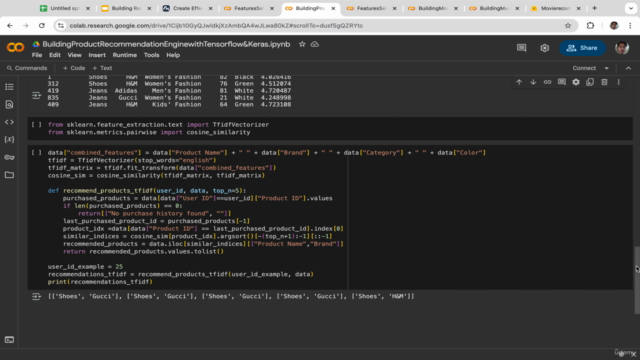Click Connect to start runtime
The width and height of the screenshot is (640, 360).
tap(584, 68)
